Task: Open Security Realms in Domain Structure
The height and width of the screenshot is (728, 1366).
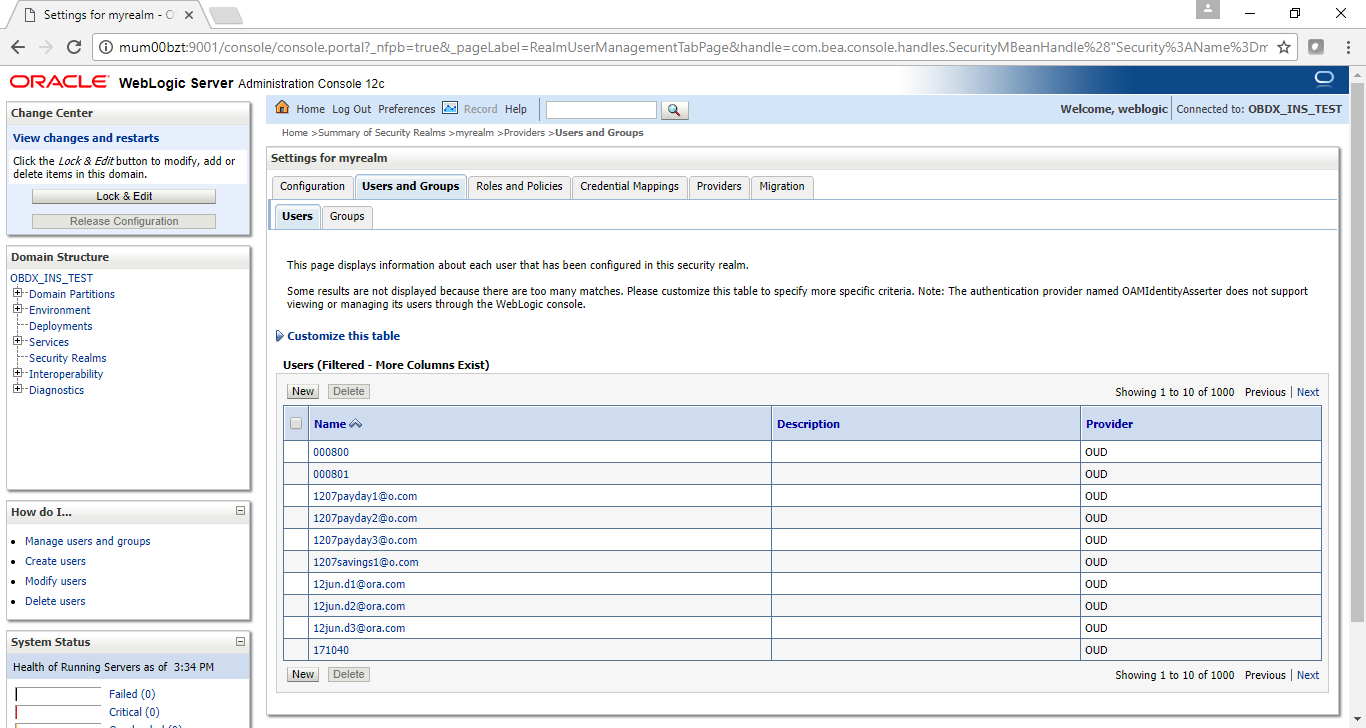Action: click(67, 358)
